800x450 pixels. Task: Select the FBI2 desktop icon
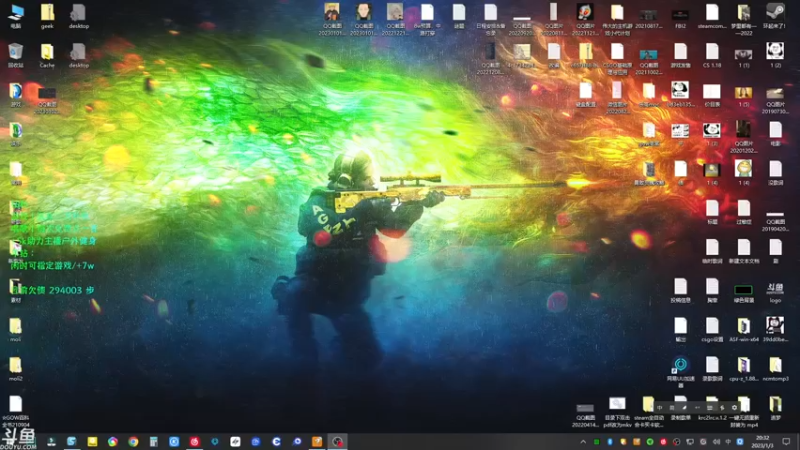680,19
